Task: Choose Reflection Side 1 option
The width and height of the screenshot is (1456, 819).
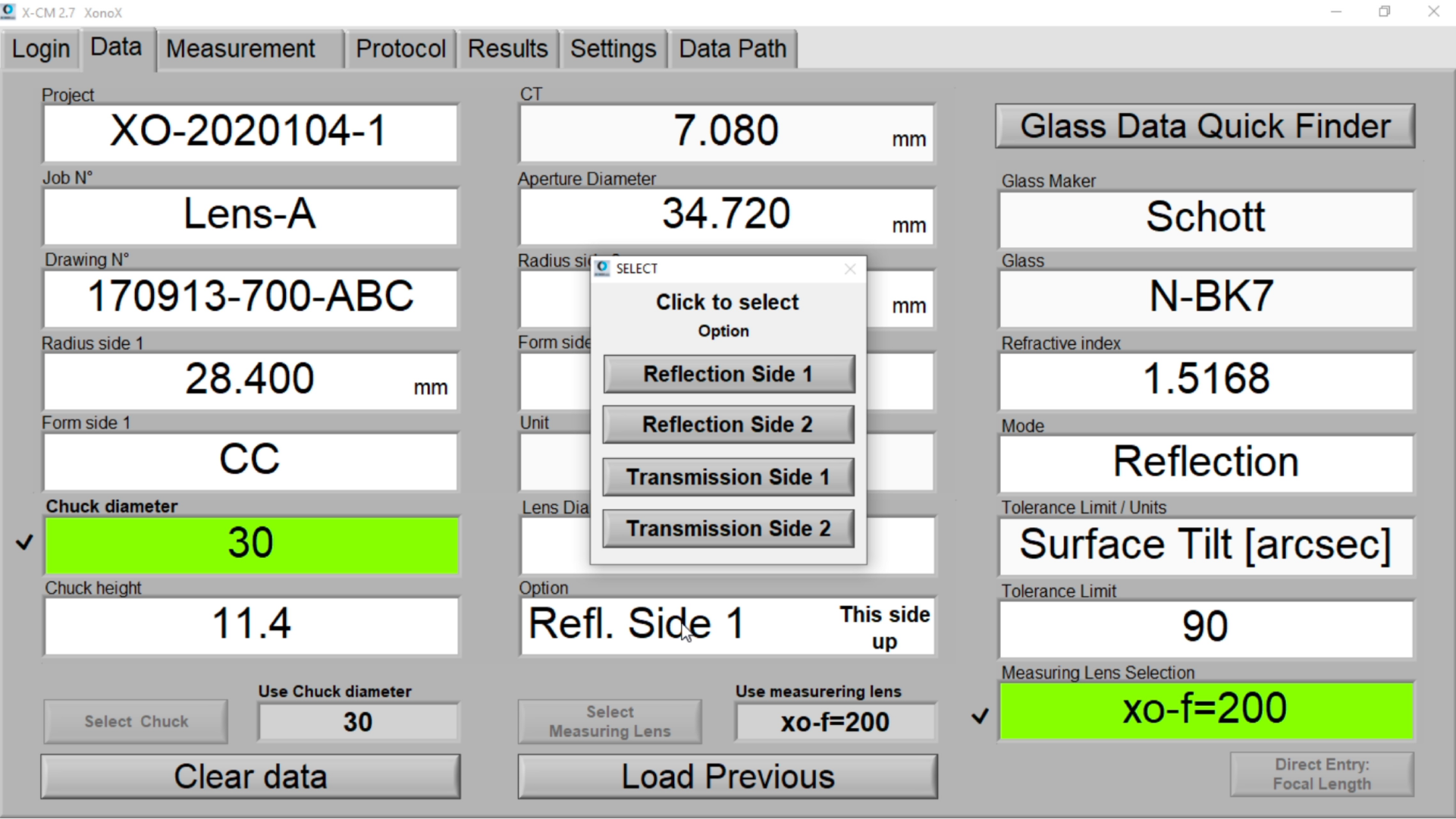Action: [728, 374]
